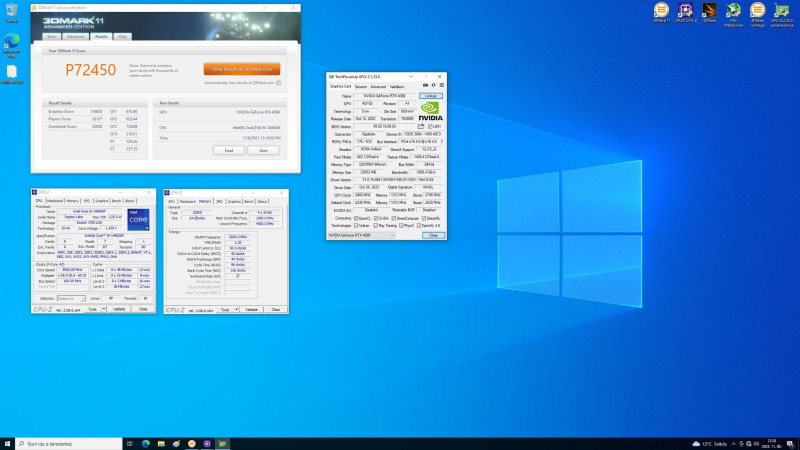Click View Result at 3DMark.com button
This screenshot has height=450, width=800.
click(x=242, y=69)
